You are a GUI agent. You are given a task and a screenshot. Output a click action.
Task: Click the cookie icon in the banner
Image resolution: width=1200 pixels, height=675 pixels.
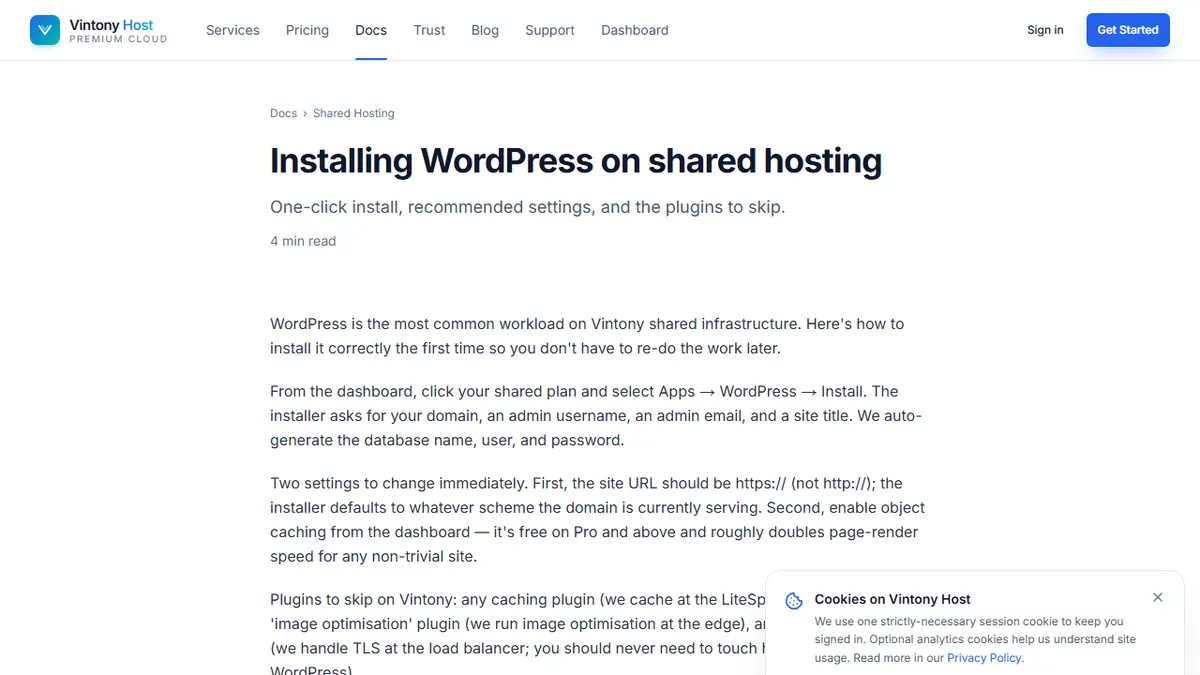[794, 601]
